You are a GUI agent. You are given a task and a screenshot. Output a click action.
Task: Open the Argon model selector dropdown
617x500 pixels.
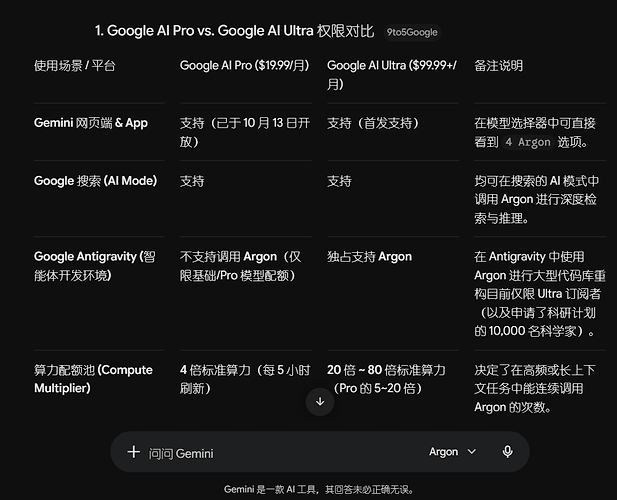tap(453, 452)
